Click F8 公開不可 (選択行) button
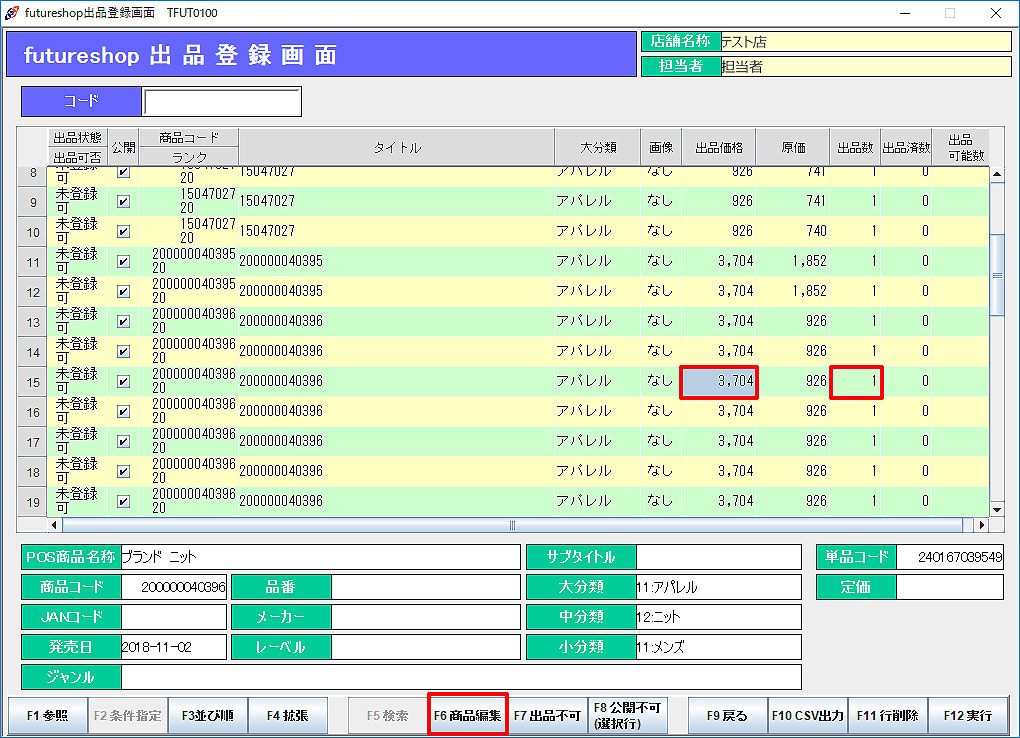This screenshot has height=738, width=1020. [x=627, y=716]
